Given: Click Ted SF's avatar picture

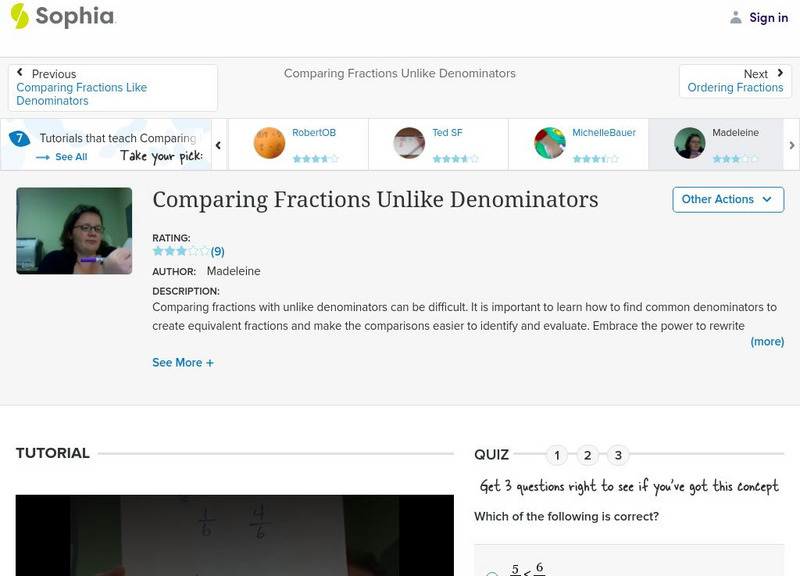Looking at the screenshot, I should point(409,143).
